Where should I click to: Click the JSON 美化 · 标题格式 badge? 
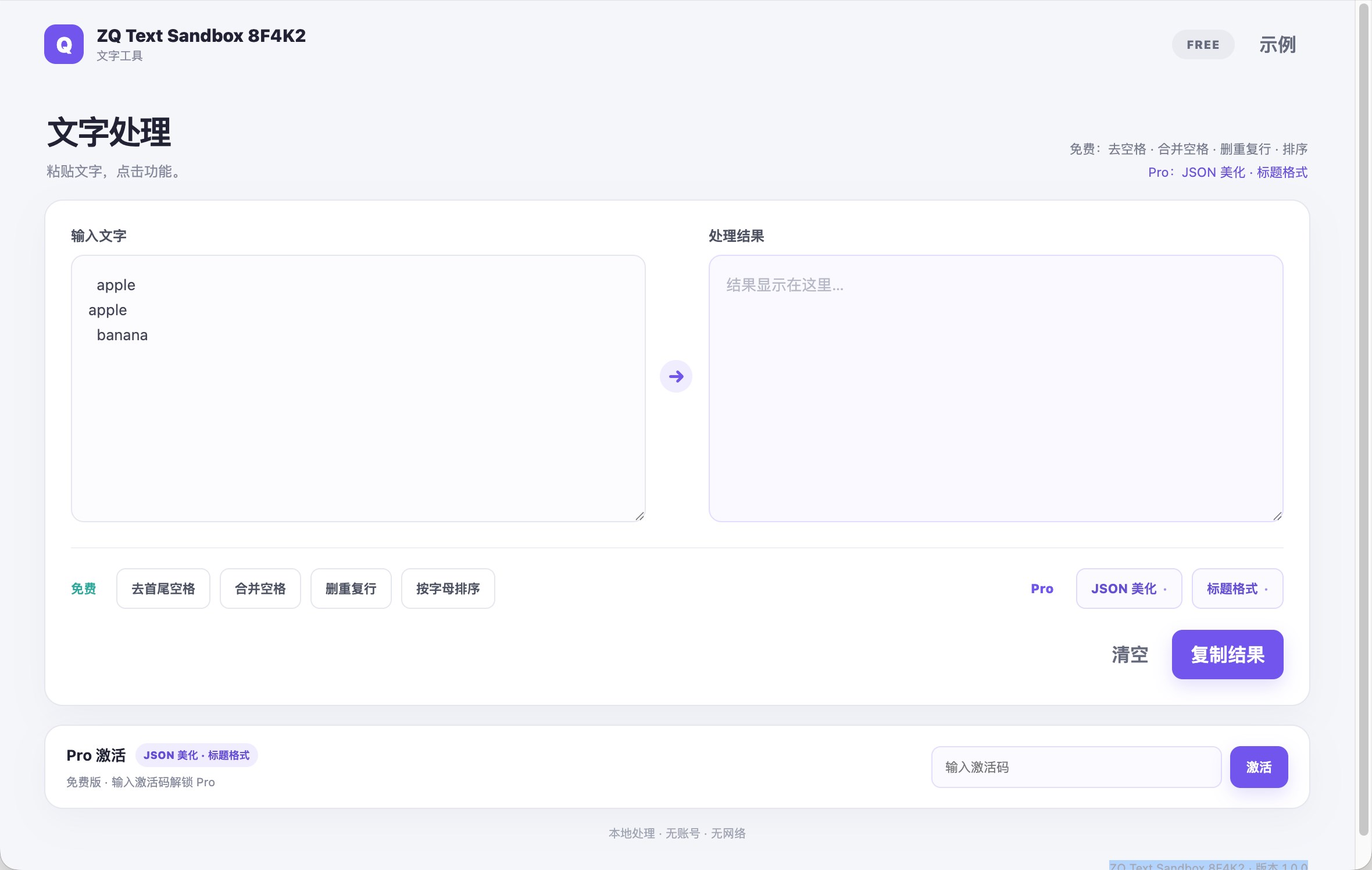[196, 755]
